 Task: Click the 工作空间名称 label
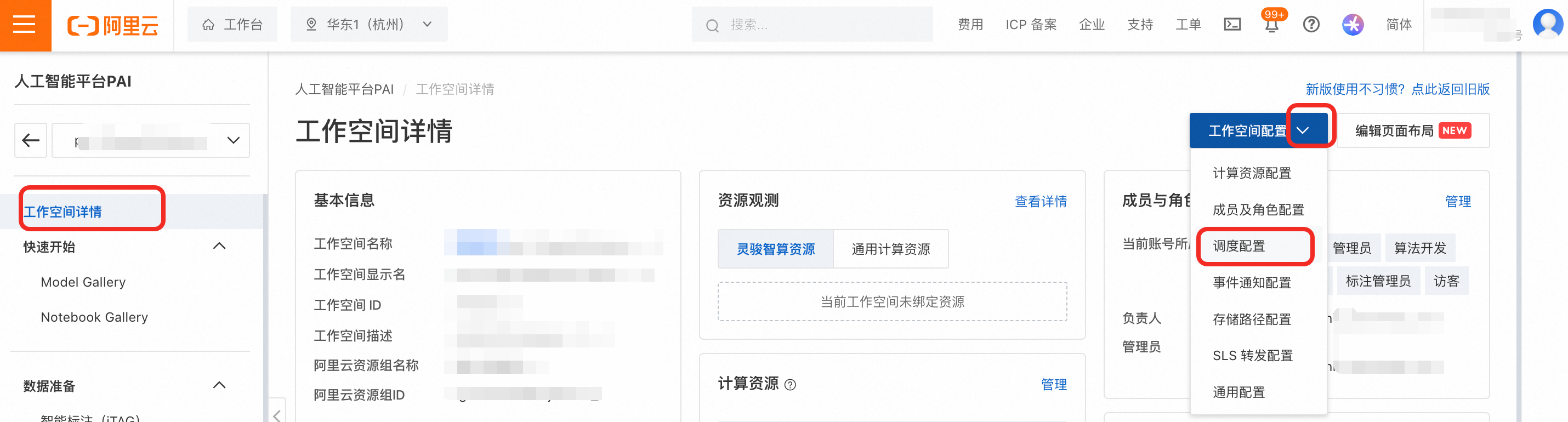353,244
